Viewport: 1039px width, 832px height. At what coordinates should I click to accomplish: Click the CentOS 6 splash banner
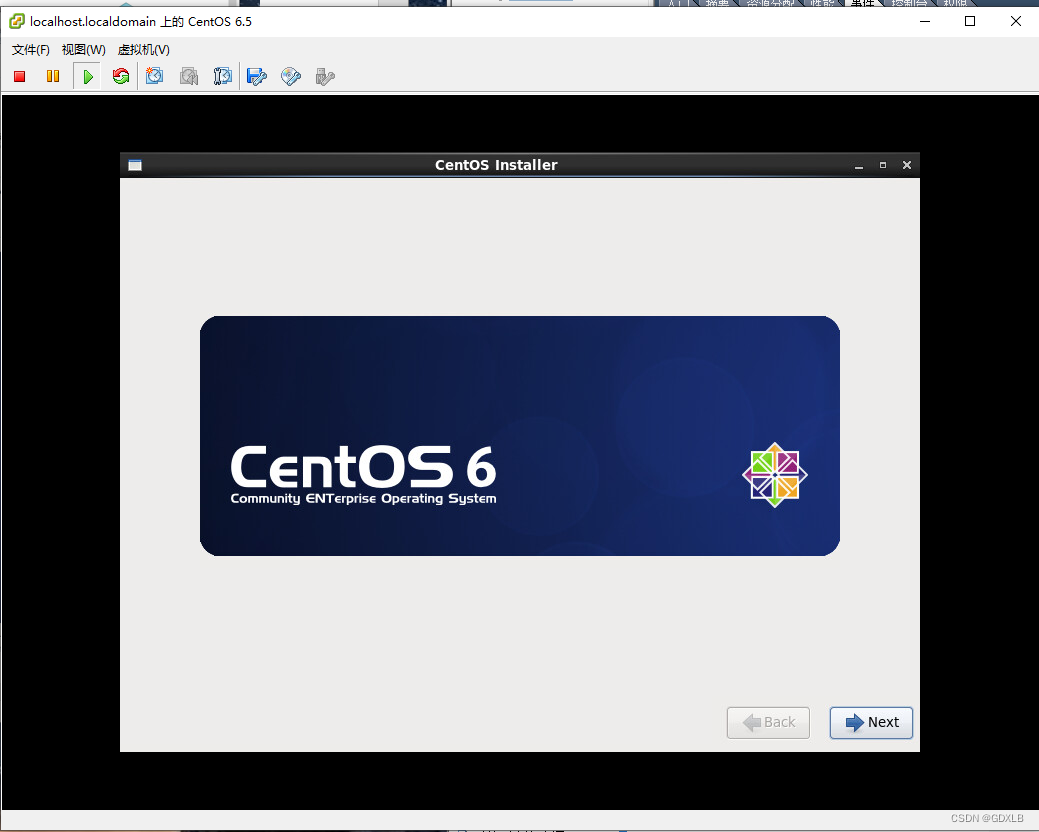pos(519,435)
